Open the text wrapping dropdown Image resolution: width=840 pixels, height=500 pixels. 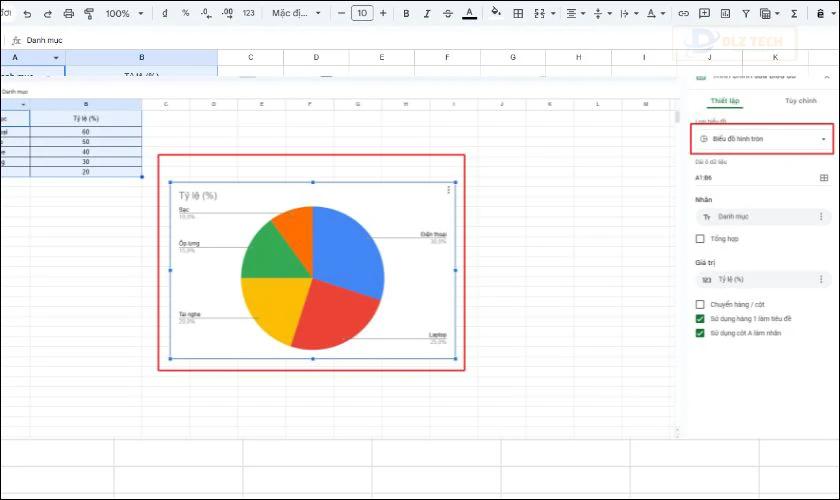(x=629, y=13)
